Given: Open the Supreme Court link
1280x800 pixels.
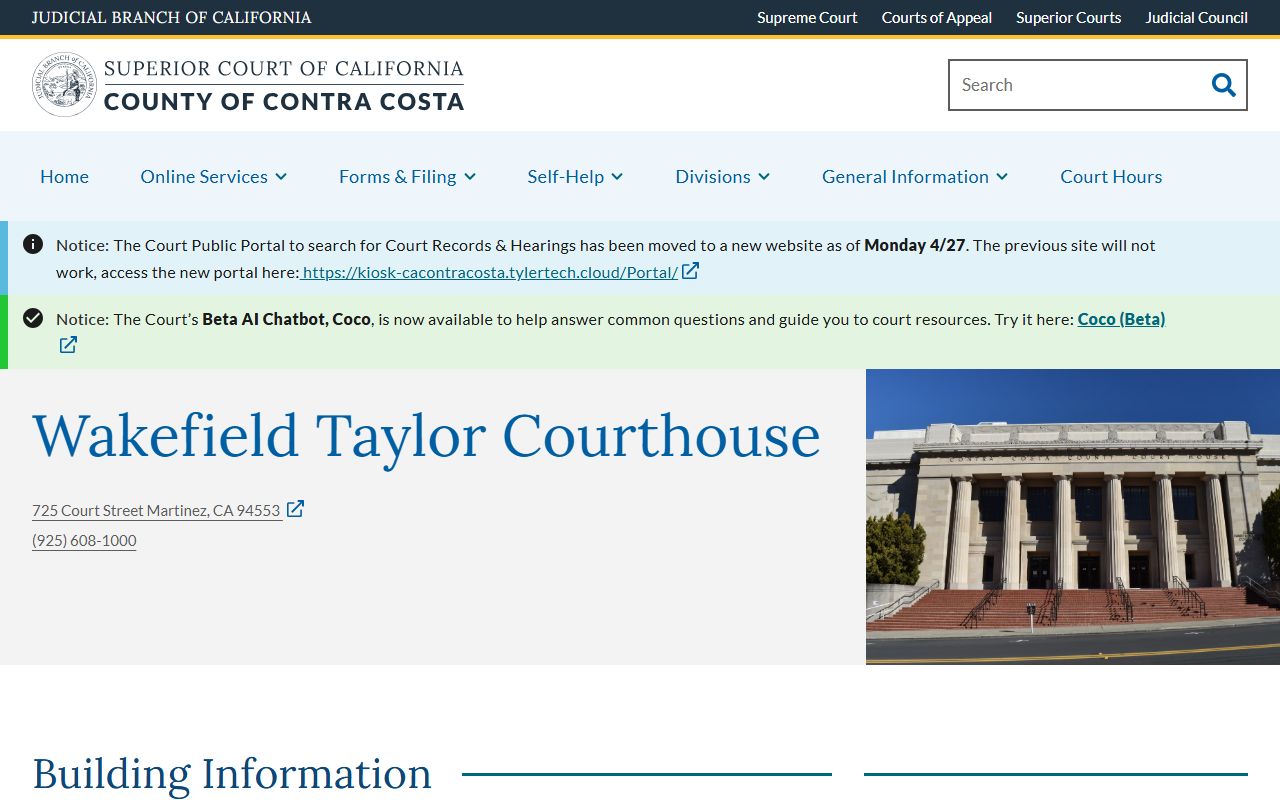Looking at the screenshot, I should point(807,17).
